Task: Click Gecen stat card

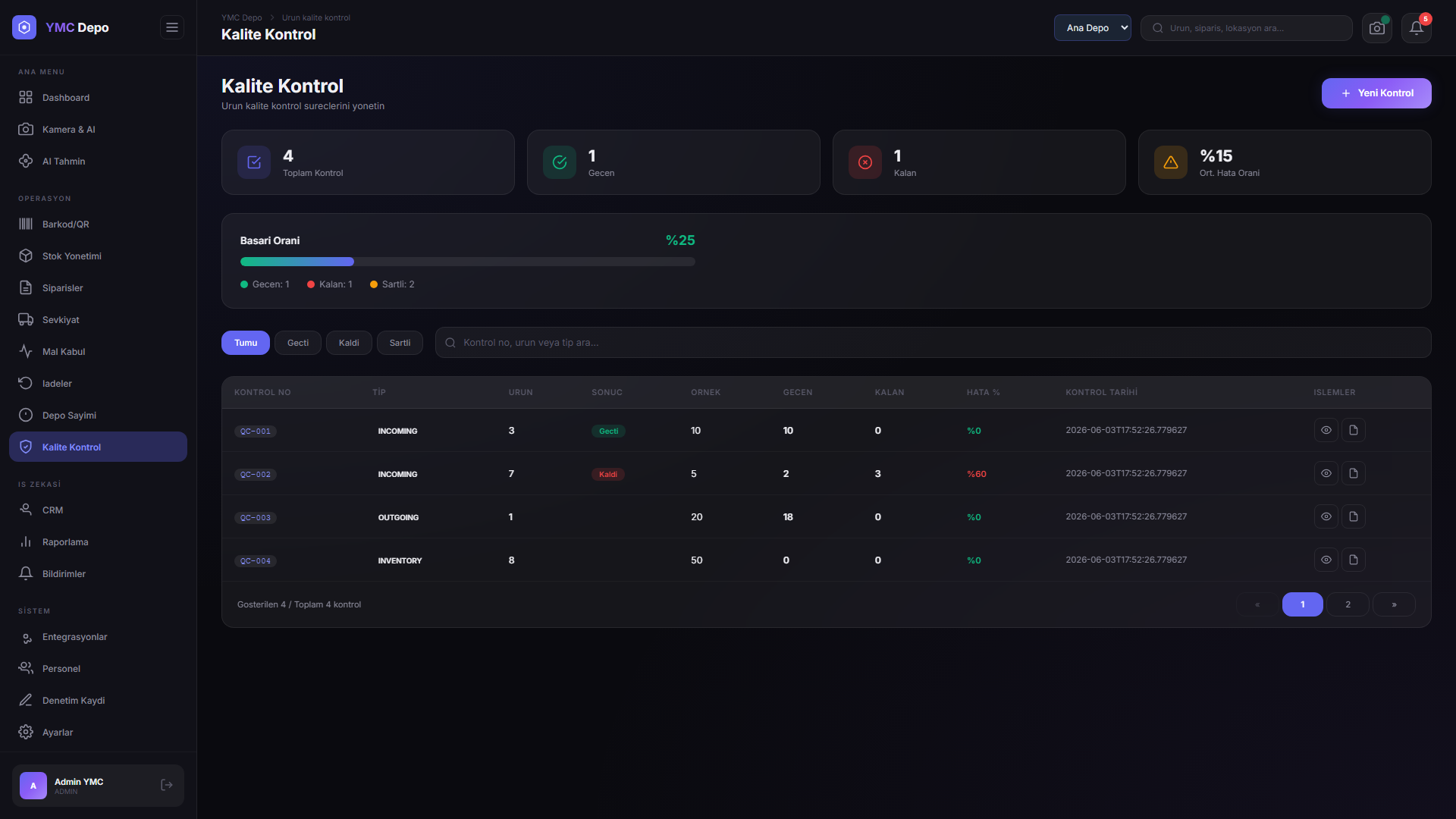Action: tap(673, 162)
